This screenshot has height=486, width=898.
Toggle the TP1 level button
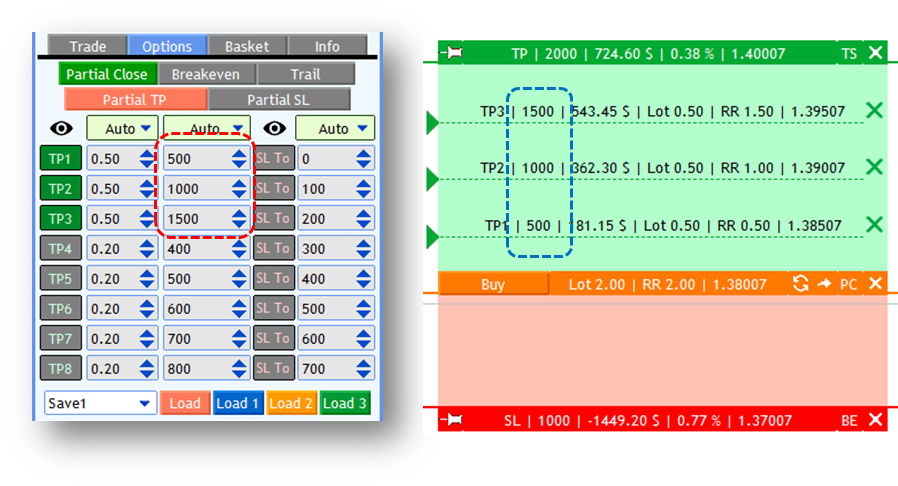click(61, 158)
